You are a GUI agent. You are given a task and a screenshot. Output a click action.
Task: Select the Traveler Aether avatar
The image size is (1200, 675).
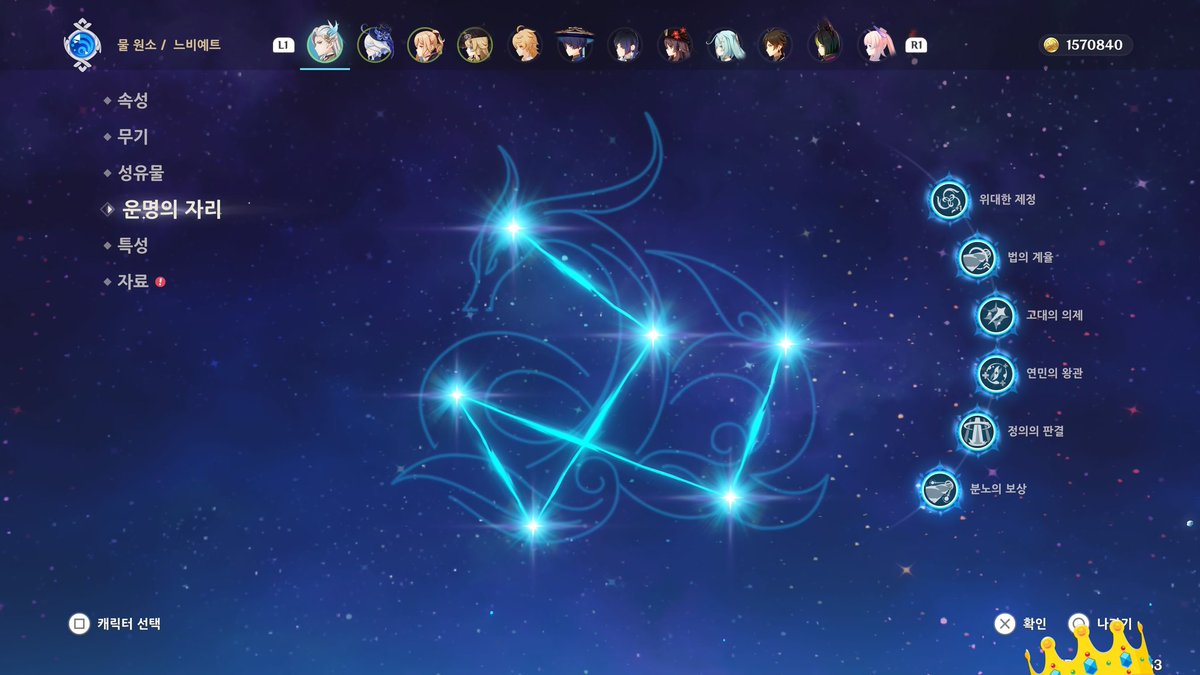525,45
